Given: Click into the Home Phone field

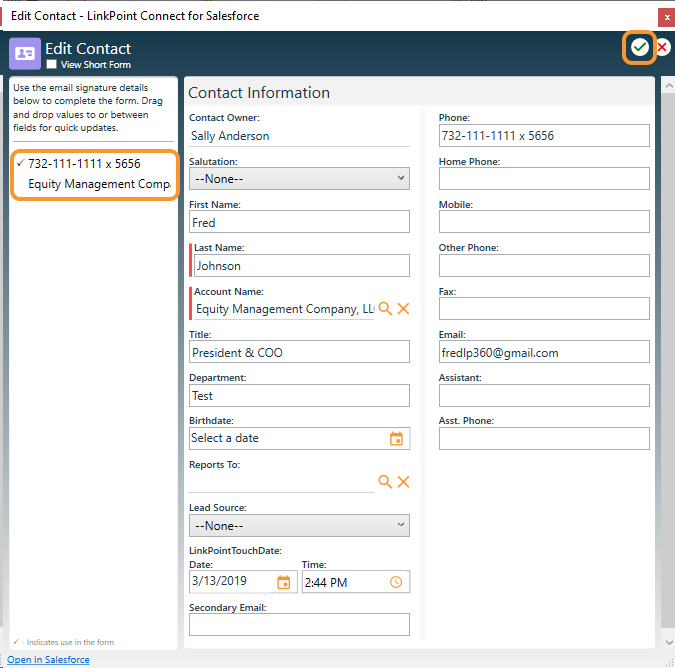Looking at the screenshot, I should (x=544, y=179).
